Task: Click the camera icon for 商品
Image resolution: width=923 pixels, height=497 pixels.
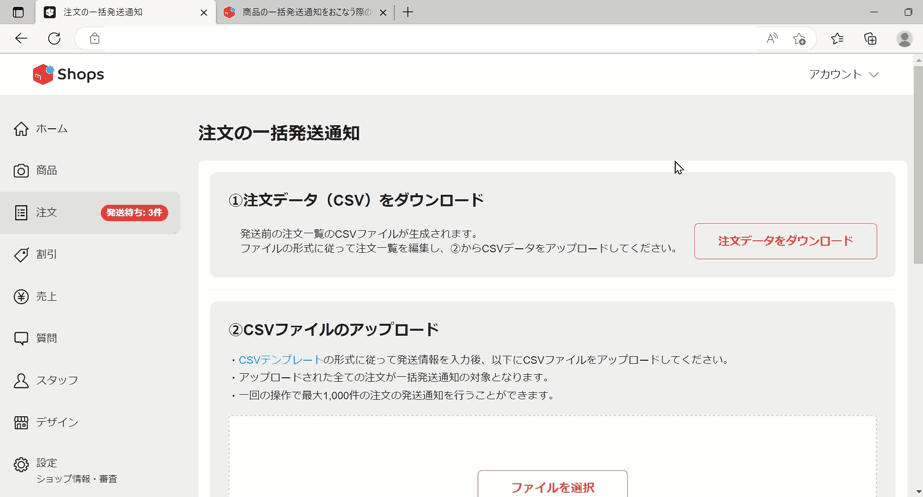Action: click(x=21, y=171)
